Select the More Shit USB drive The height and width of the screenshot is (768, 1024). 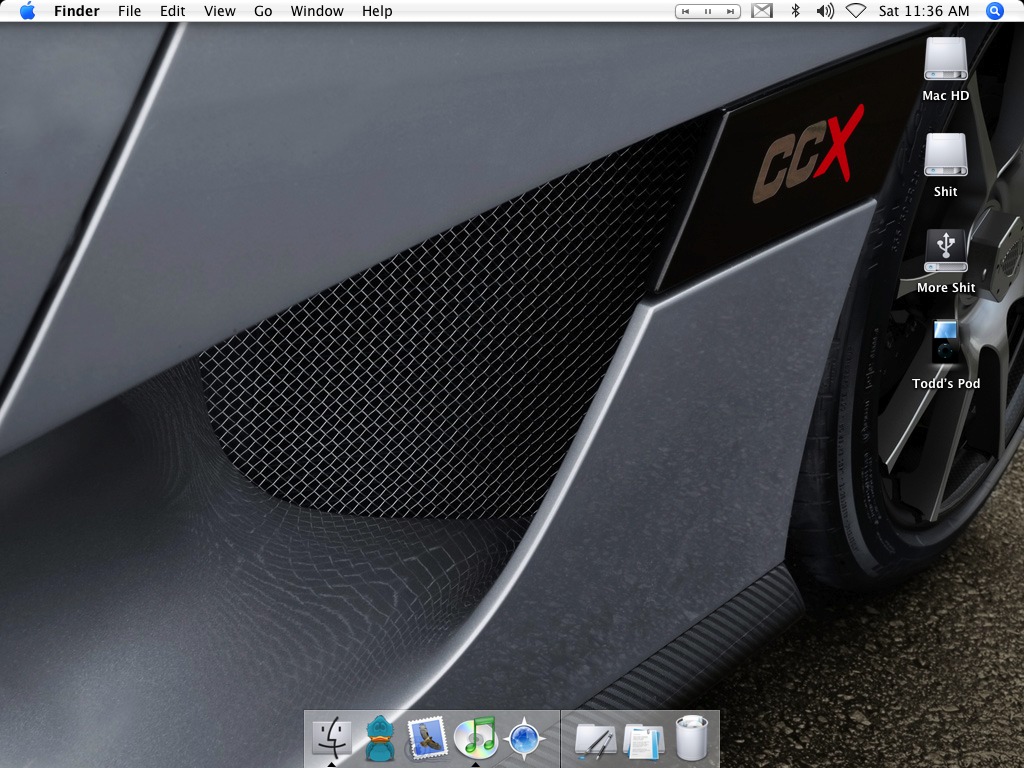(x=946, y=251)
